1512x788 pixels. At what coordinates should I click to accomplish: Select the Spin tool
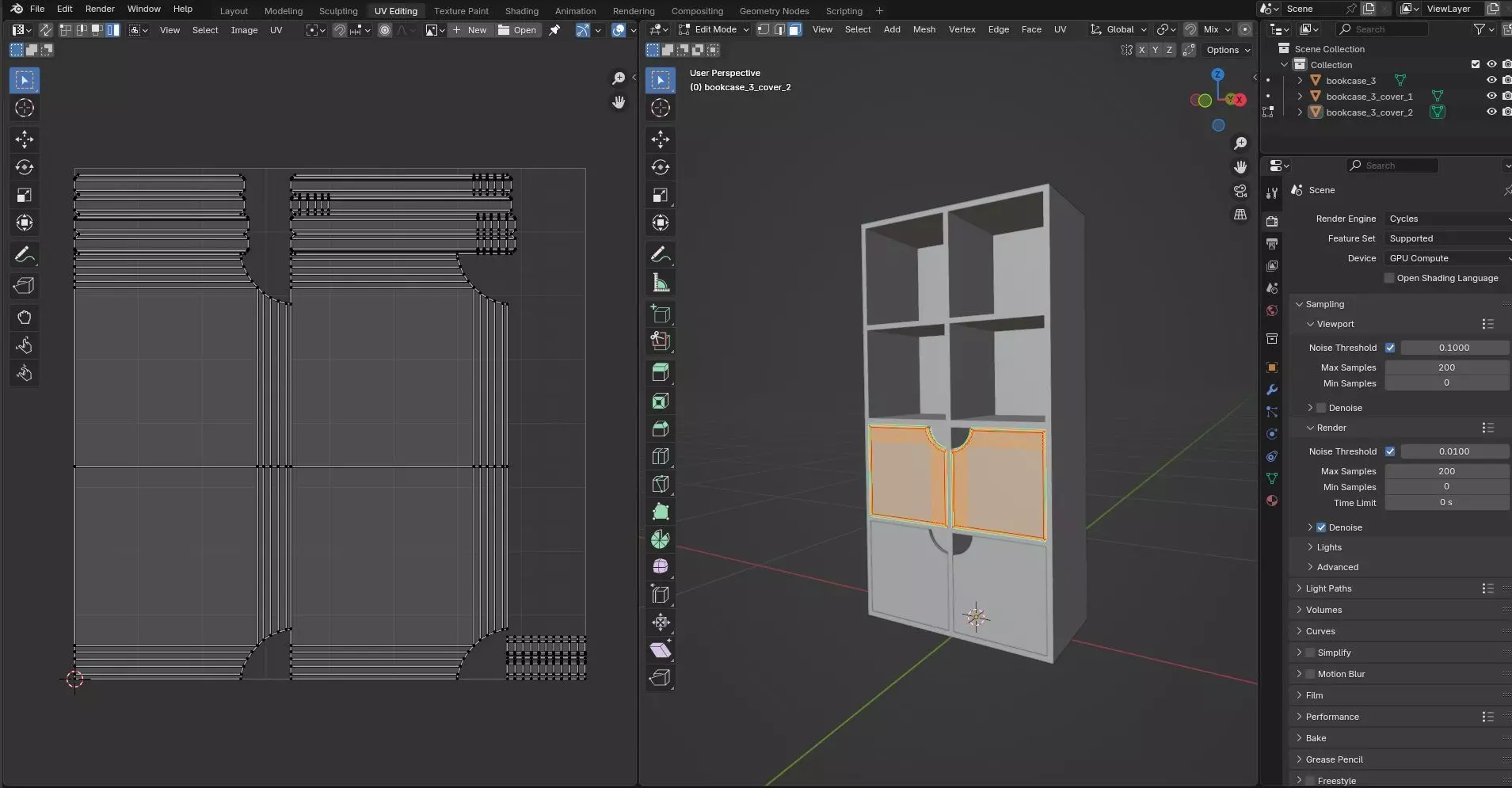click(x=661, y=539)
